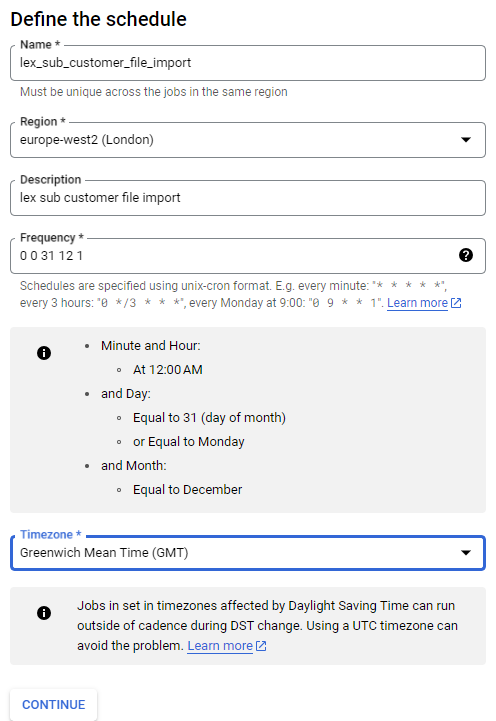Click the Define the schedule heading

[98, 19]
